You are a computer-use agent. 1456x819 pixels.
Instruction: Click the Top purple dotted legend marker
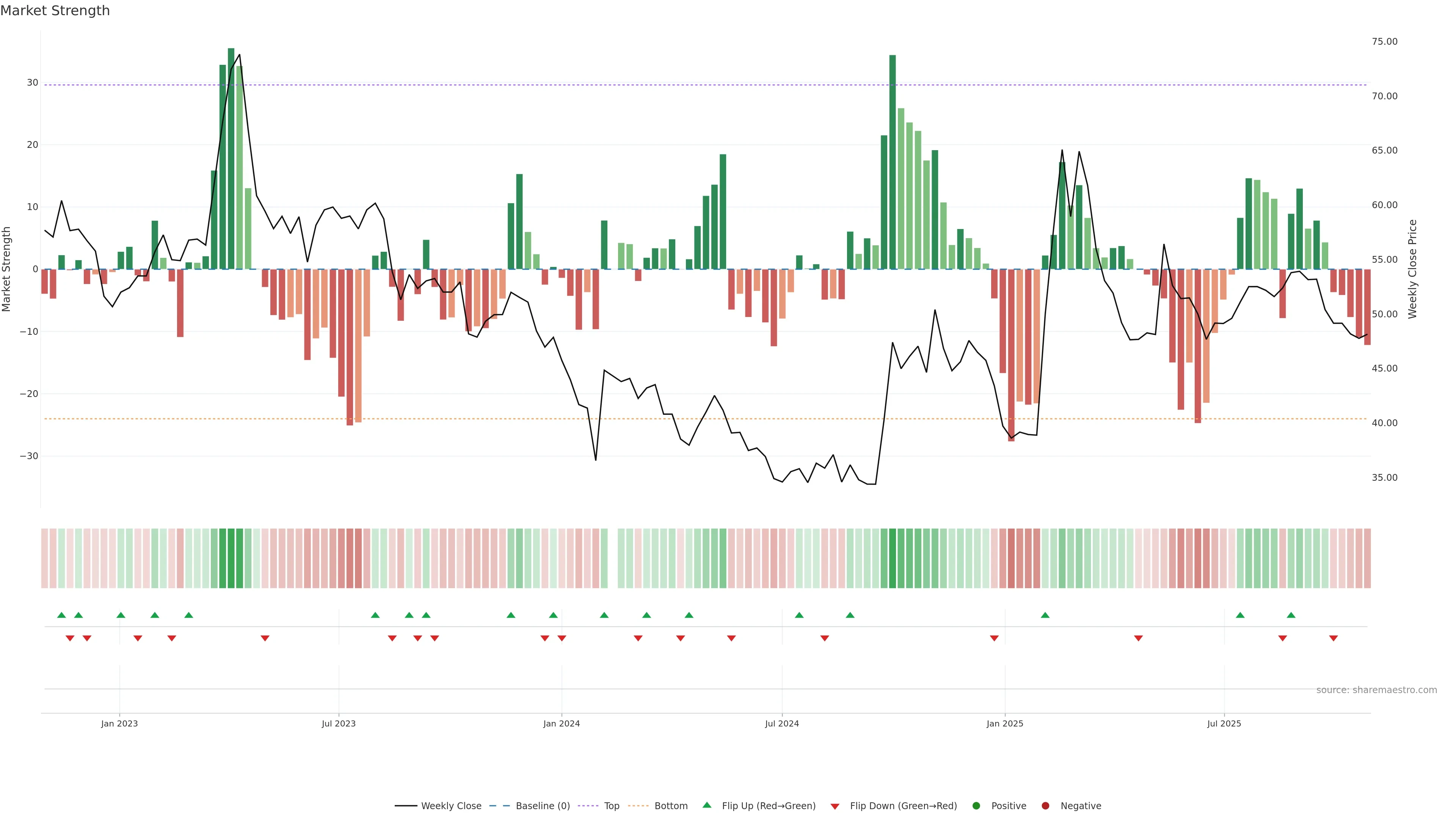click(x=588, y=806)
